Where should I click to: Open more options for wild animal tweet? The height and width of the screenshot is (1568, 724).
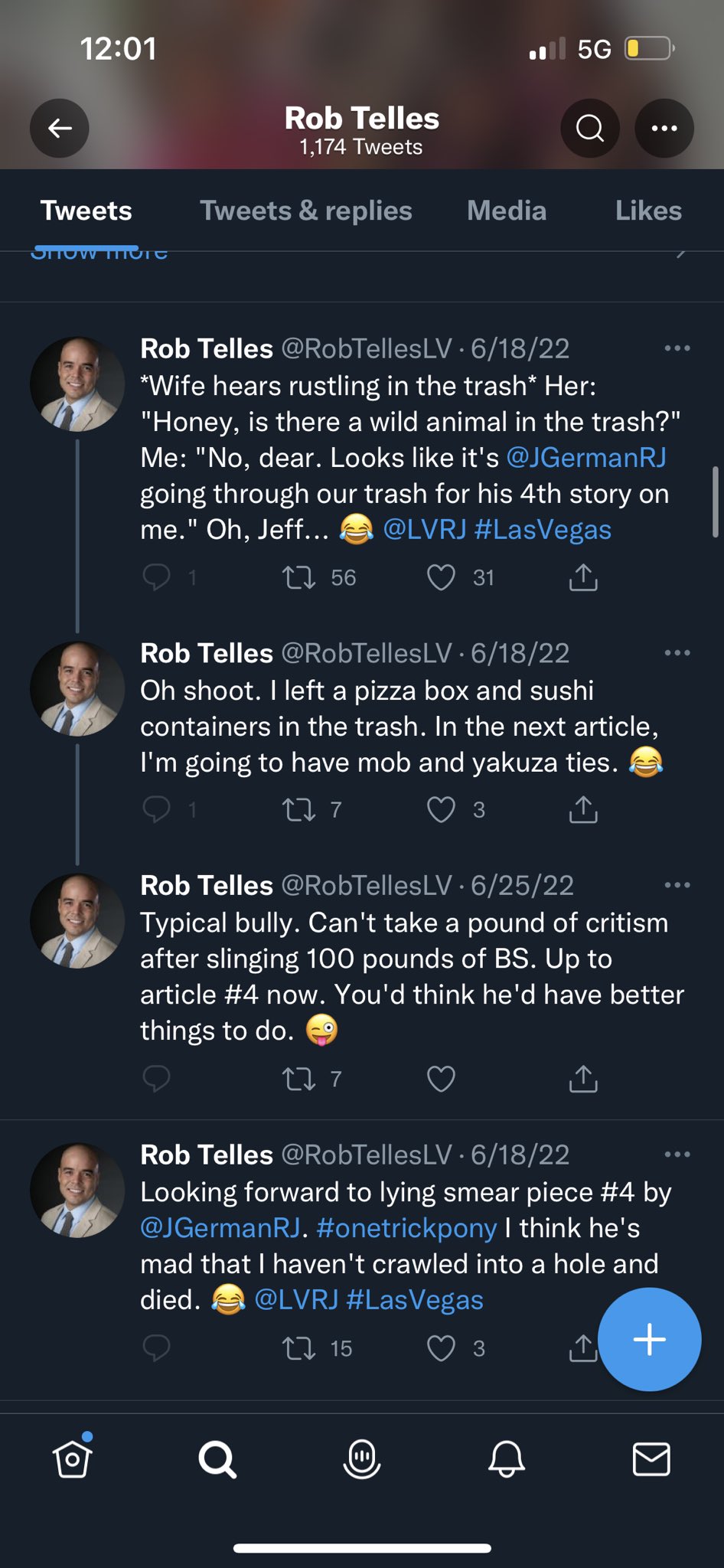tap(677, 349)
